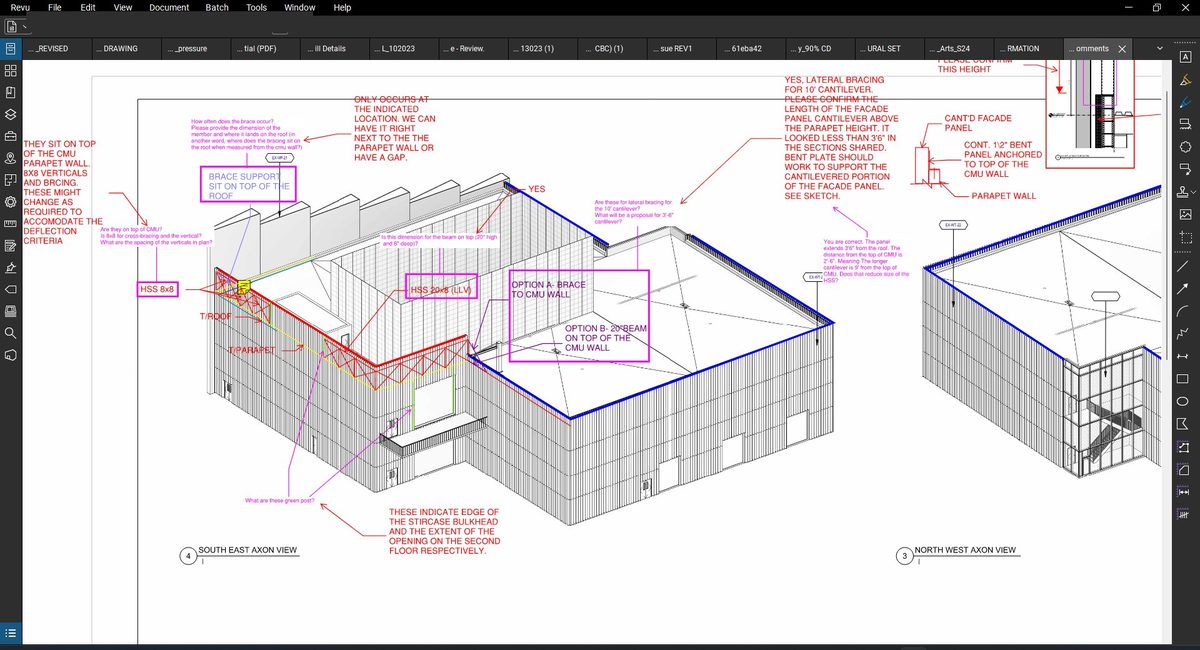Screen dimensions: 1200x650
Task: Select the Cloud markup tool
Action: click(x=1186, y=146)
